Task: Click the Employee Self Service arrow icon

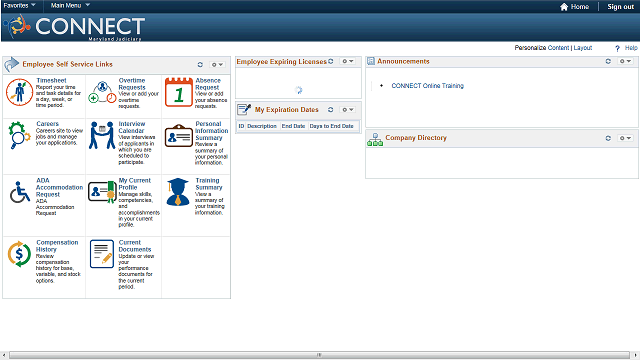Action: point(12,64)
